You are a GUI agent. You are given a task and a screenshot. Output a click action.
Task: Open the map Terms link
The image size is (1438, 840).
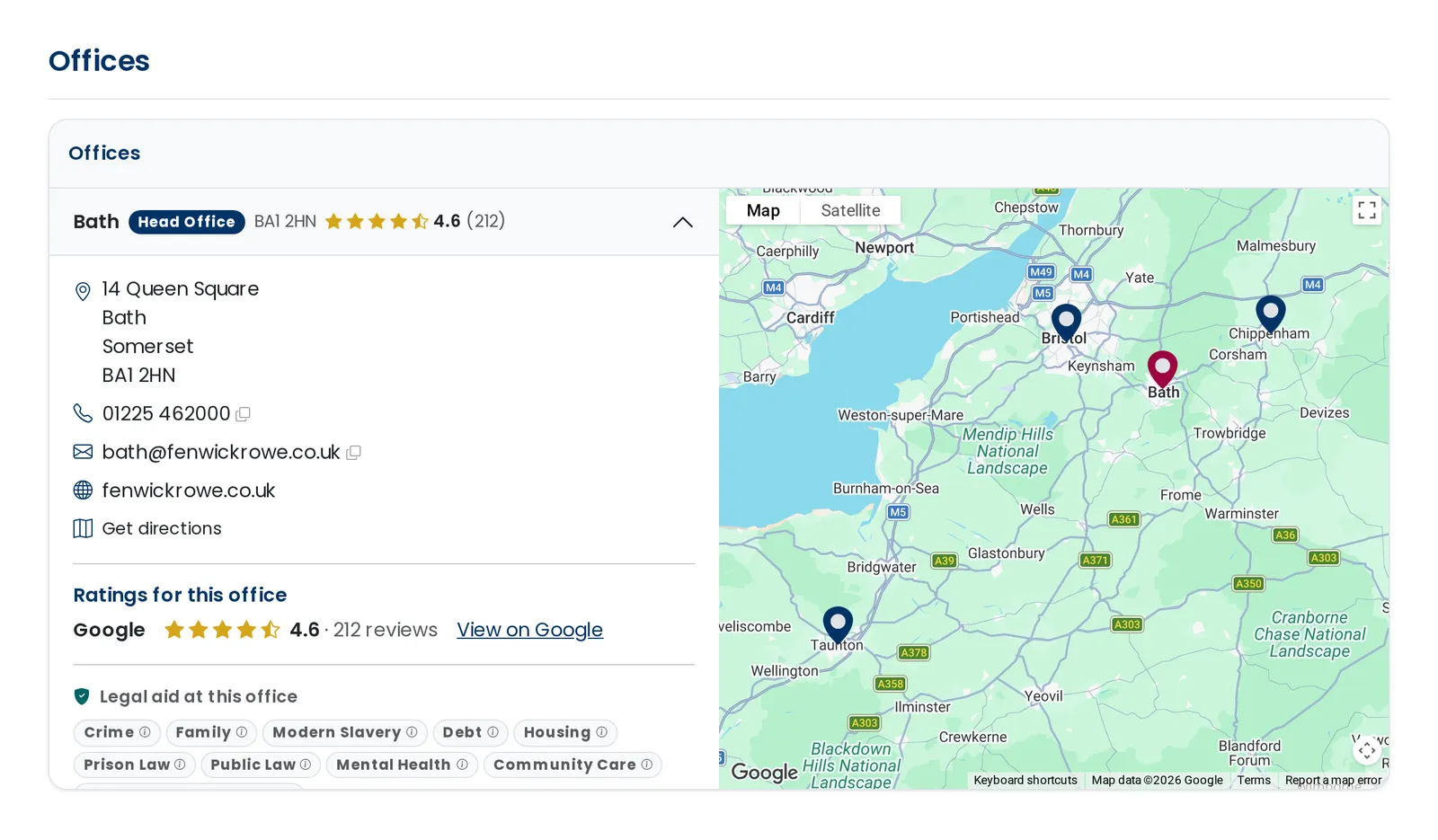pyautogui.click(x=1254, y=780)
